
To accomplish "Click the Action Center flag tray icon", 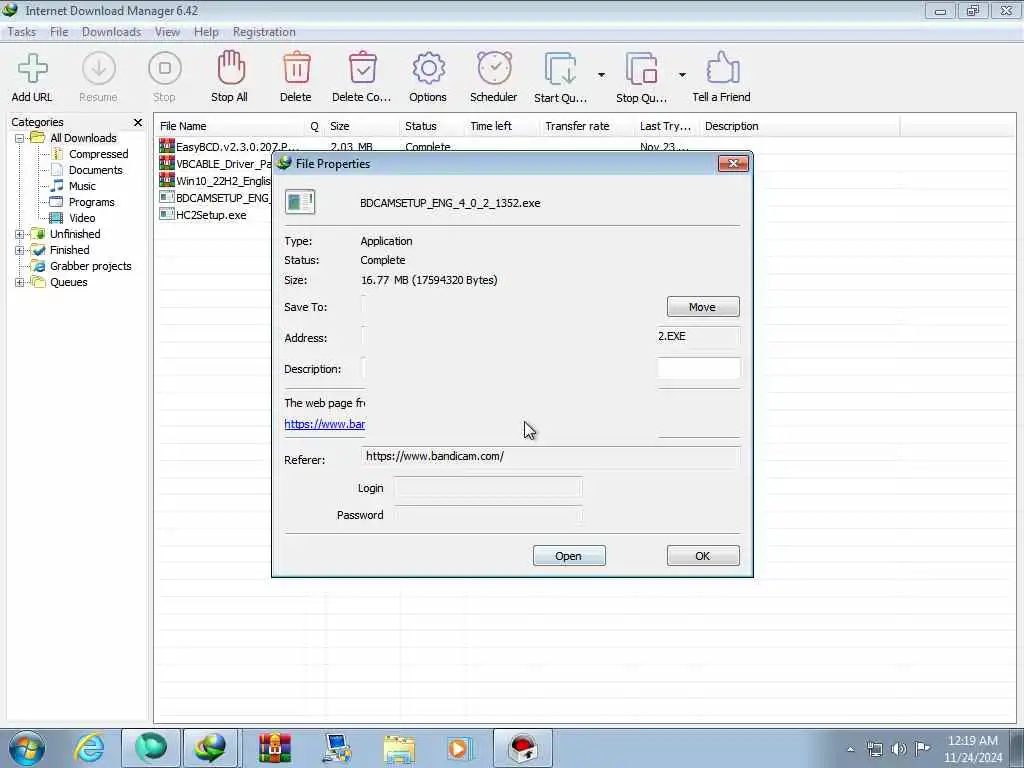I will [922, 748].
